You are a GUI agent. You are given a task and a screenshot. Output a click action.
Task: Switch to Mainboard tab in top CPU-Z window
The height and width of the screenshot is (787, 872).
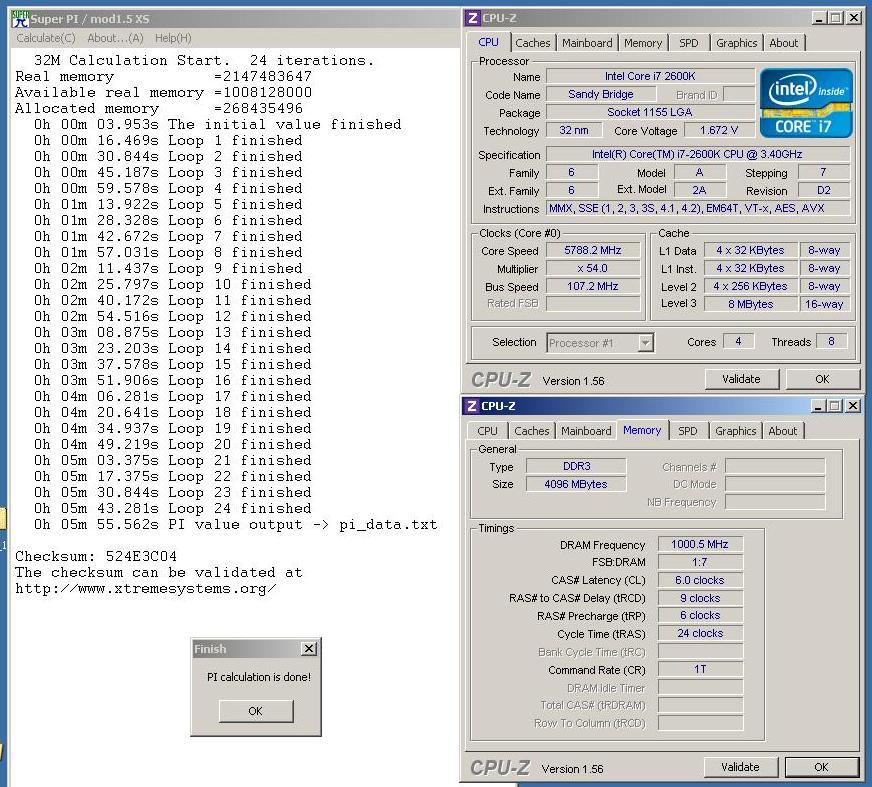coord(587,43)
